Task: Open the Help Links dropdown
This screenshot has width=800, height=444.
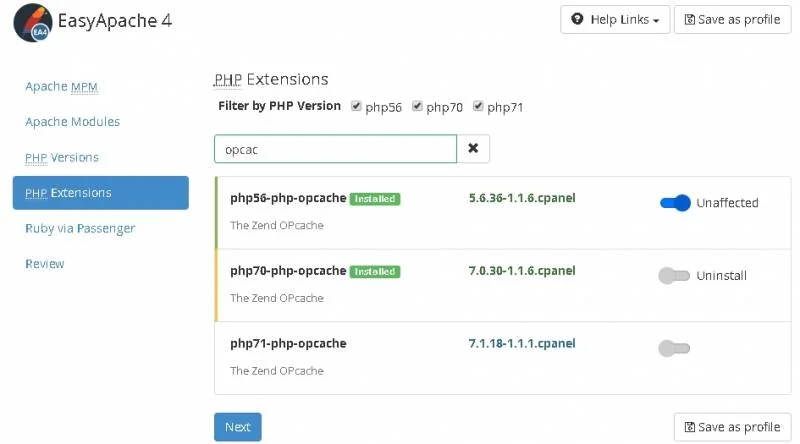Action: pyautogui.click(x=615, y=19)
